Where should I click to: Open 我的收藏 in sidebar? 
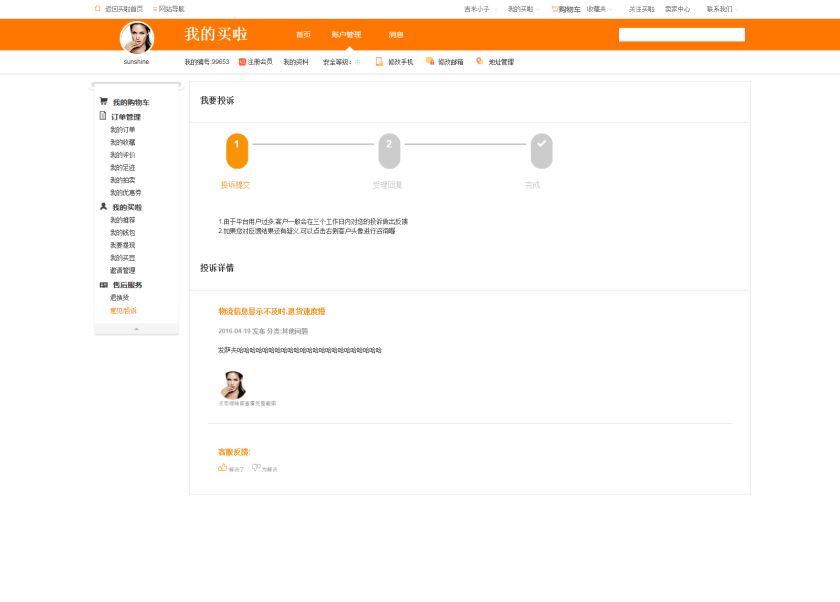point(123,142)
